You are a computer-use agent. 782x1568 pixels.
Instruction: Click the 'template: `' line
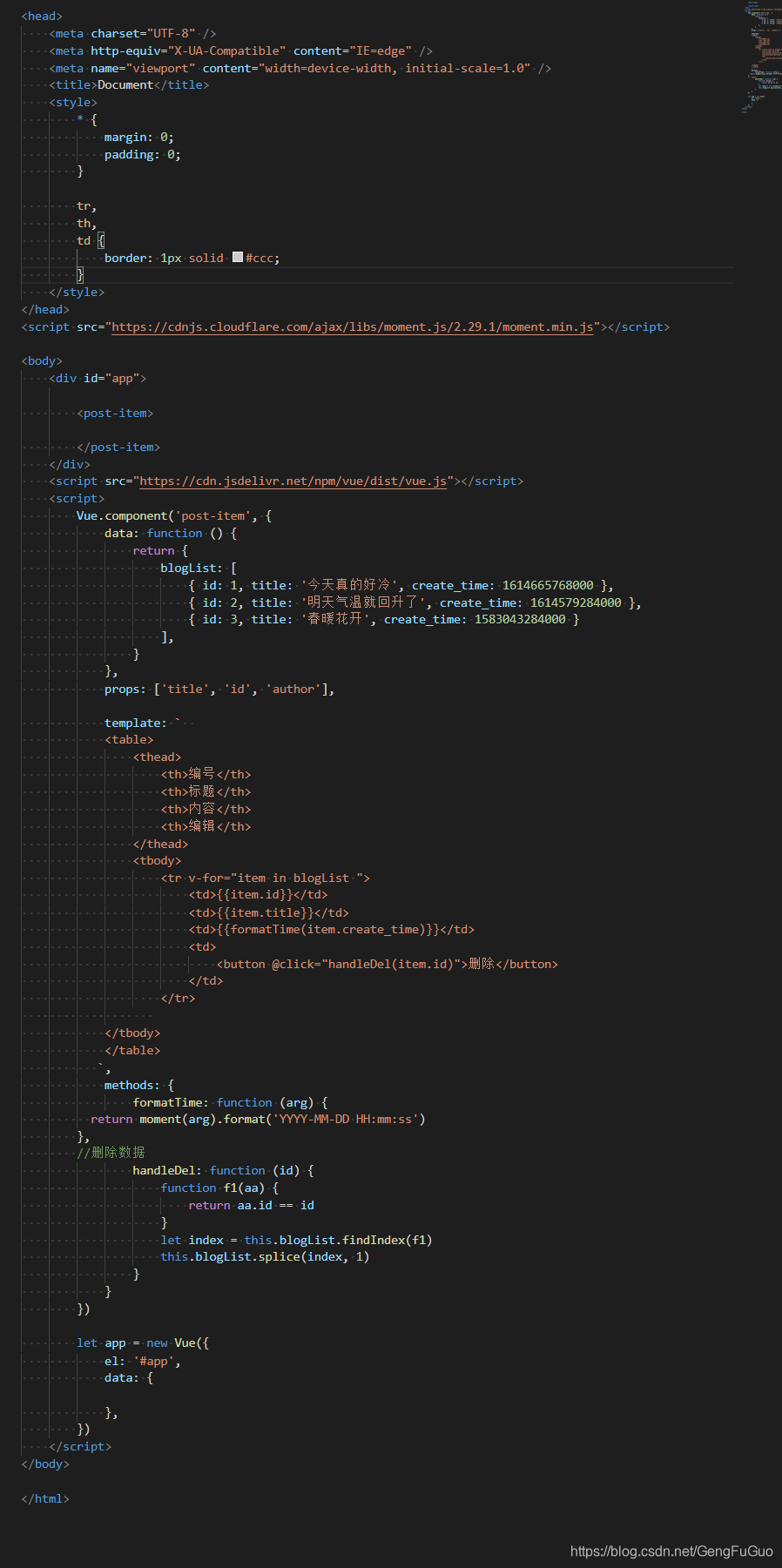click(143, 723)
